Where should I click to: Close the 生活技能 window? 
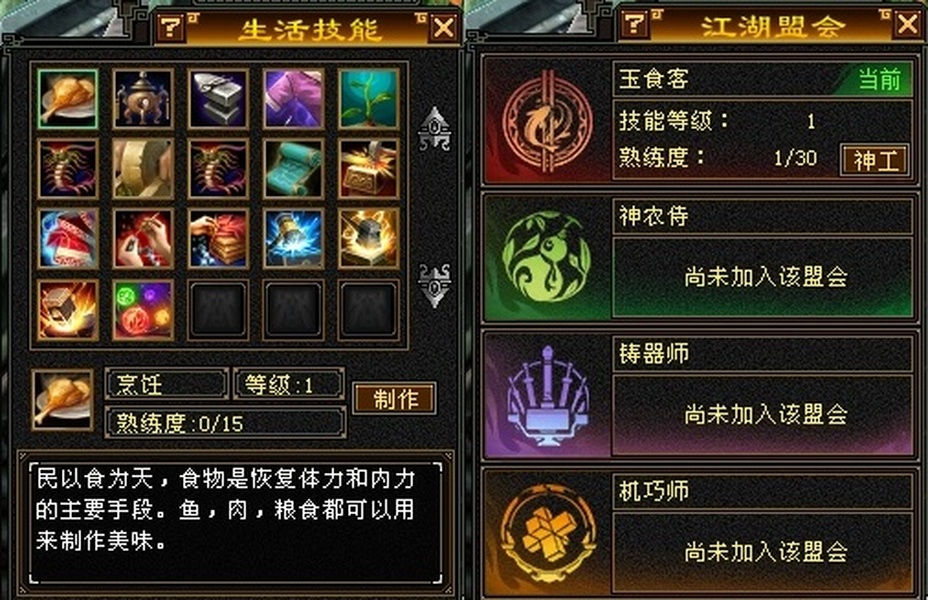point(444,27)
